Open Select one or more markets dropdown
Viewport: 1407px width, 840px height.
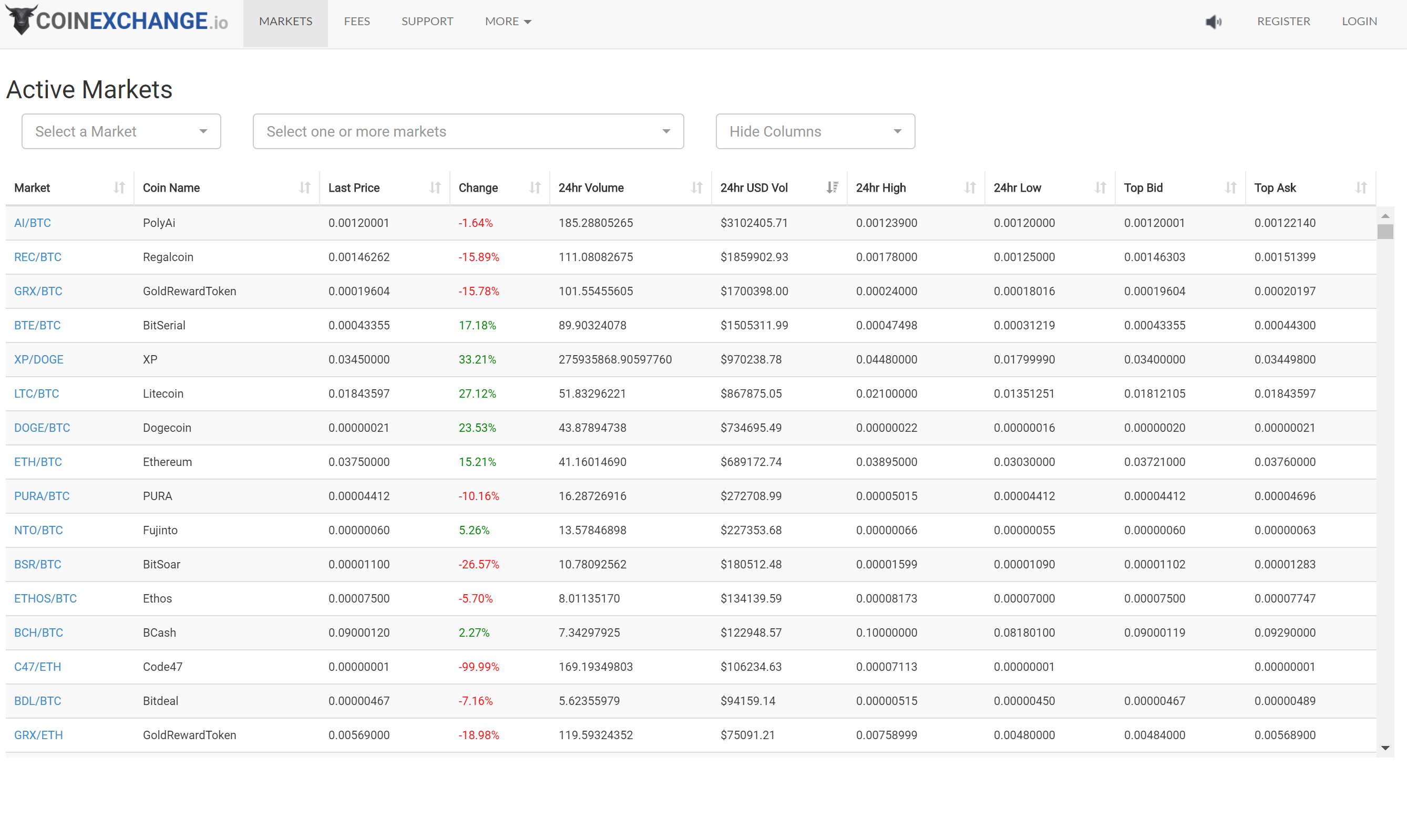click(468, 131)
